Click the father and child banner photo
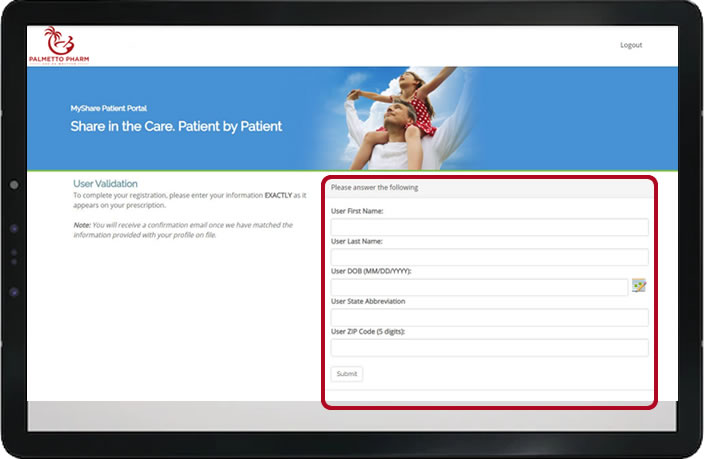The height and width of the screenshot is (459, 704). [x=395, y=115]
